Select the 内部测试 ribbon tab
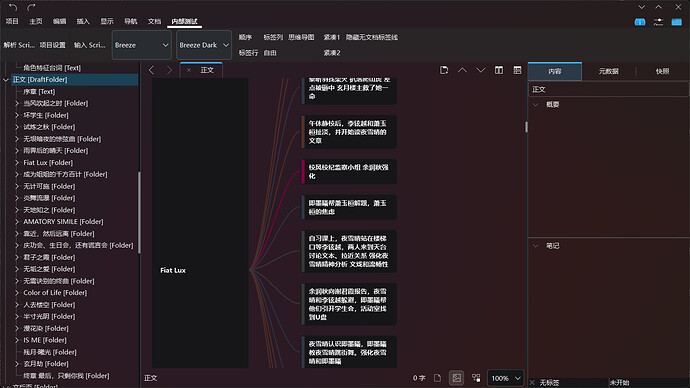Viewport: 690px width, 388px height. pyautogui.click(x=184, y=22)
